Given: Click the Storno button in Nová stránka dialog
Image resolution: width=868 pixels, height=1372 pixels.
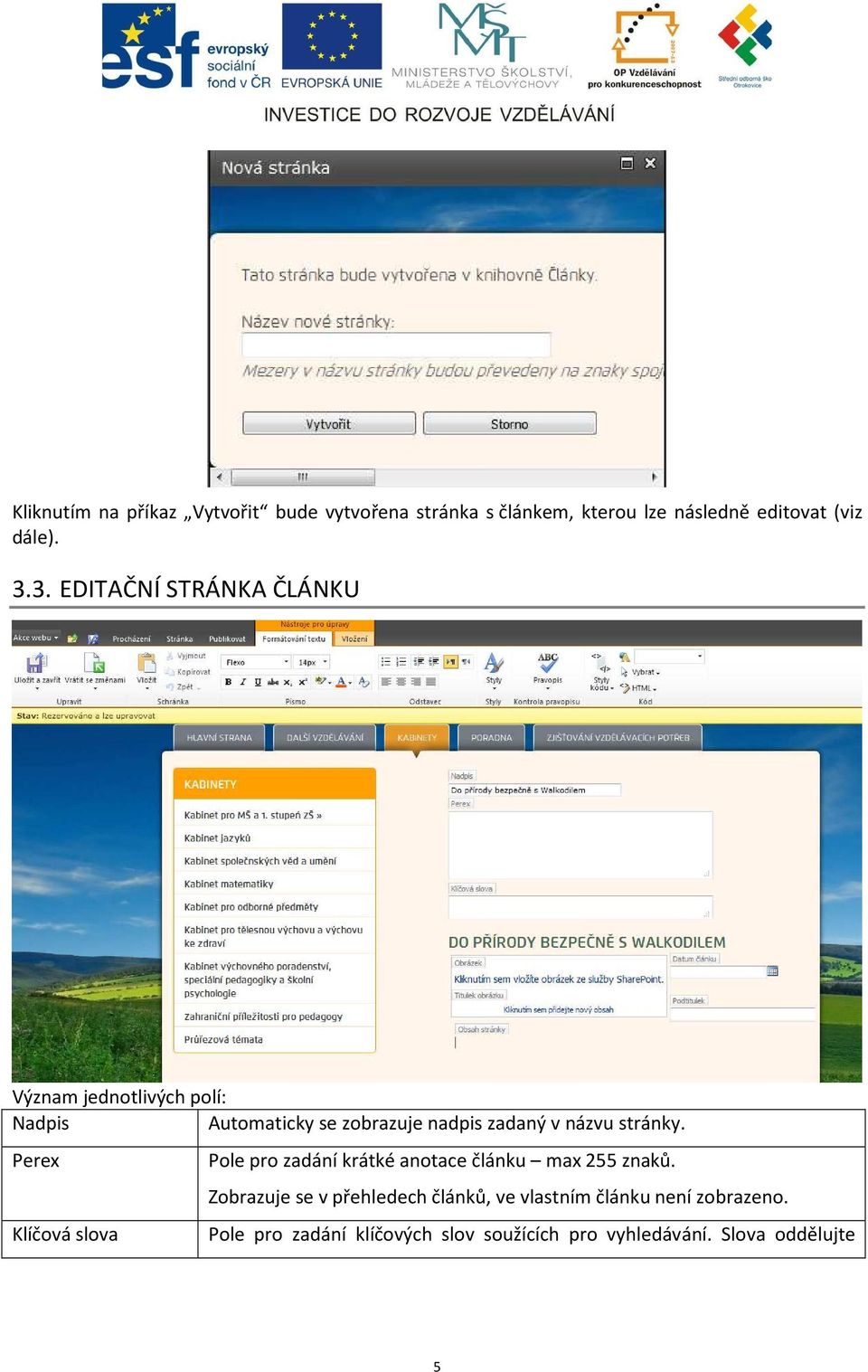Looking at the screenshot, I should [x=510, y=423].
